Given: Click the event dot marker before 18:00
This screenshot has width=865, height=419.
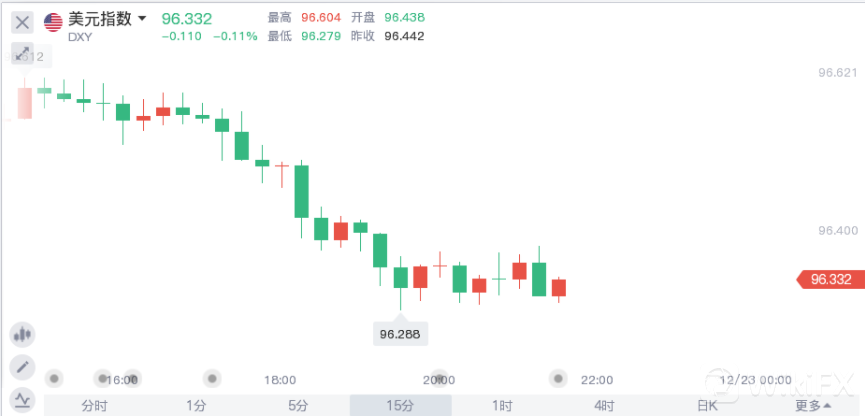Looking at the screenshot, I should [x=211, y=379].
